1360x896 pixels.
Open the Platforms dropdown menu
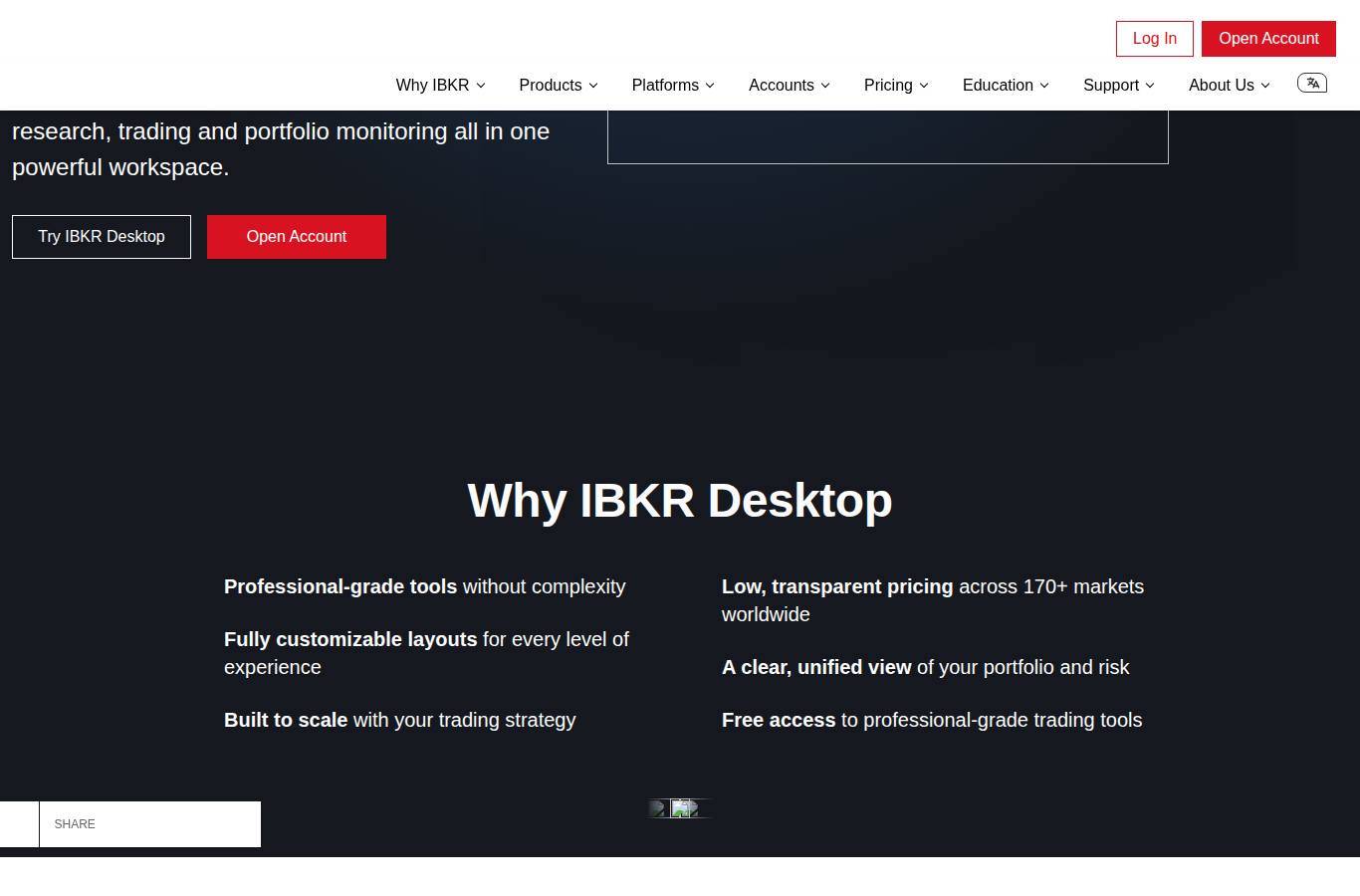point(673,86)
